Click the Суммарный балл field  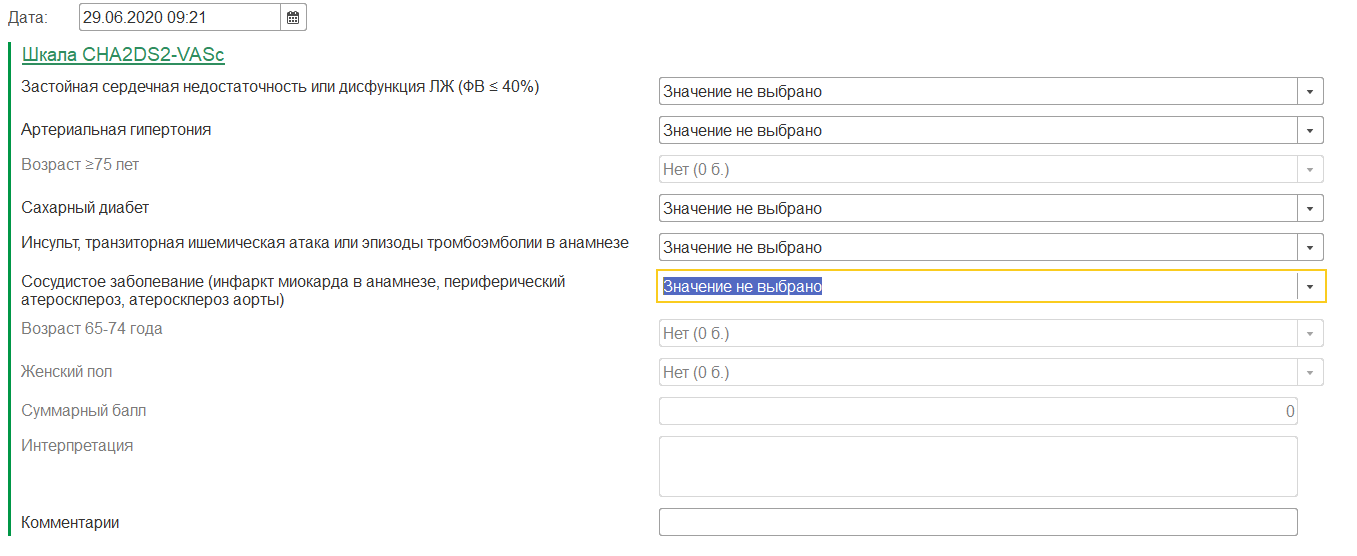click(977, 412)
